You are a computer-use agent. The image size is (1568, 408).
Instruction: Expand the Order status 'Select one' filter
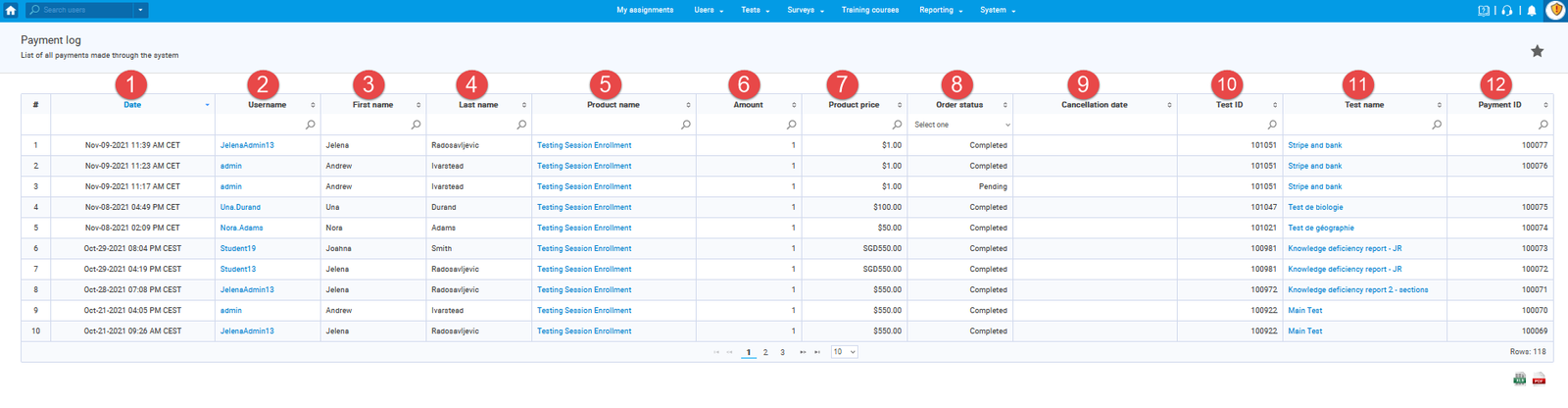[x=960, y=125]
